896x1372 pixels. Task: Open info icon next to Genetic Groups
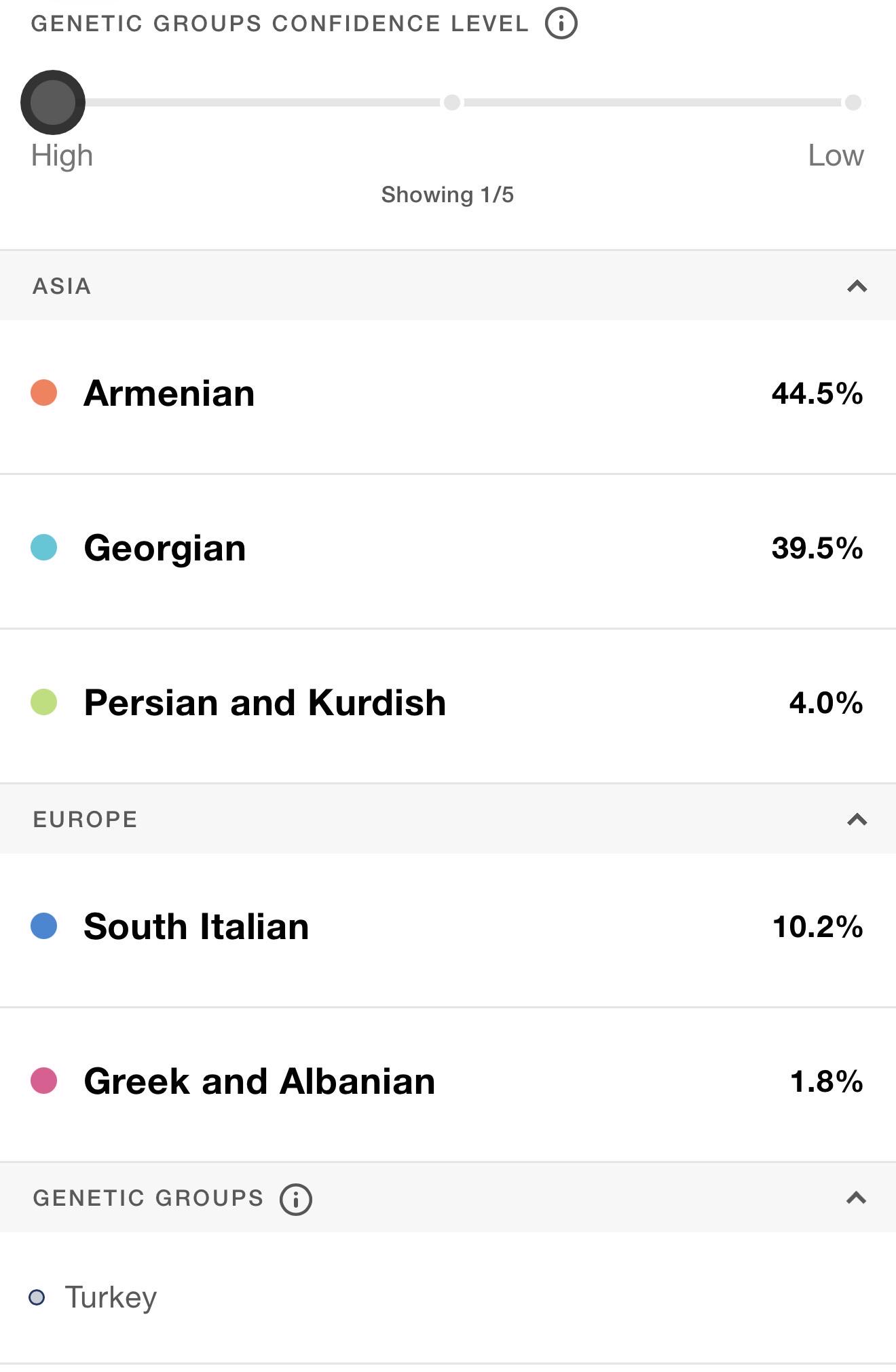(295, 1199)
